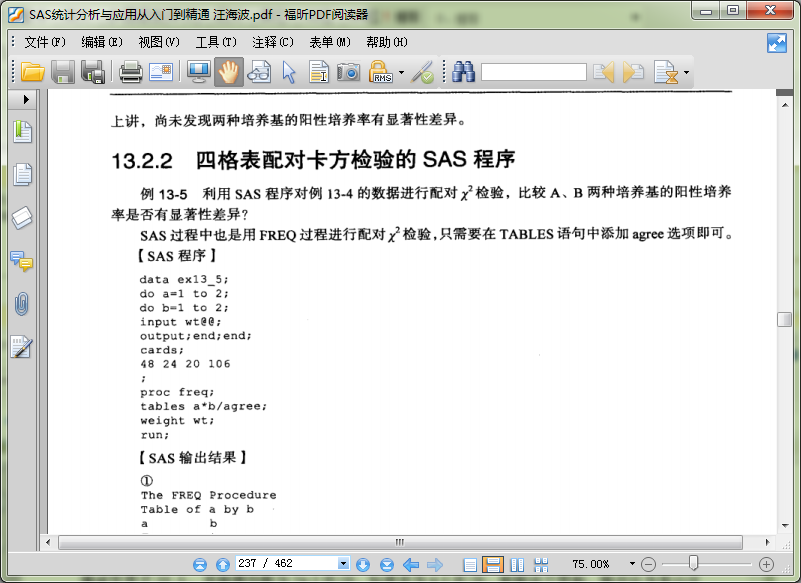
Task: Switch to continuous facing layout
Action: pyautogui.click(x=541, y=564)
